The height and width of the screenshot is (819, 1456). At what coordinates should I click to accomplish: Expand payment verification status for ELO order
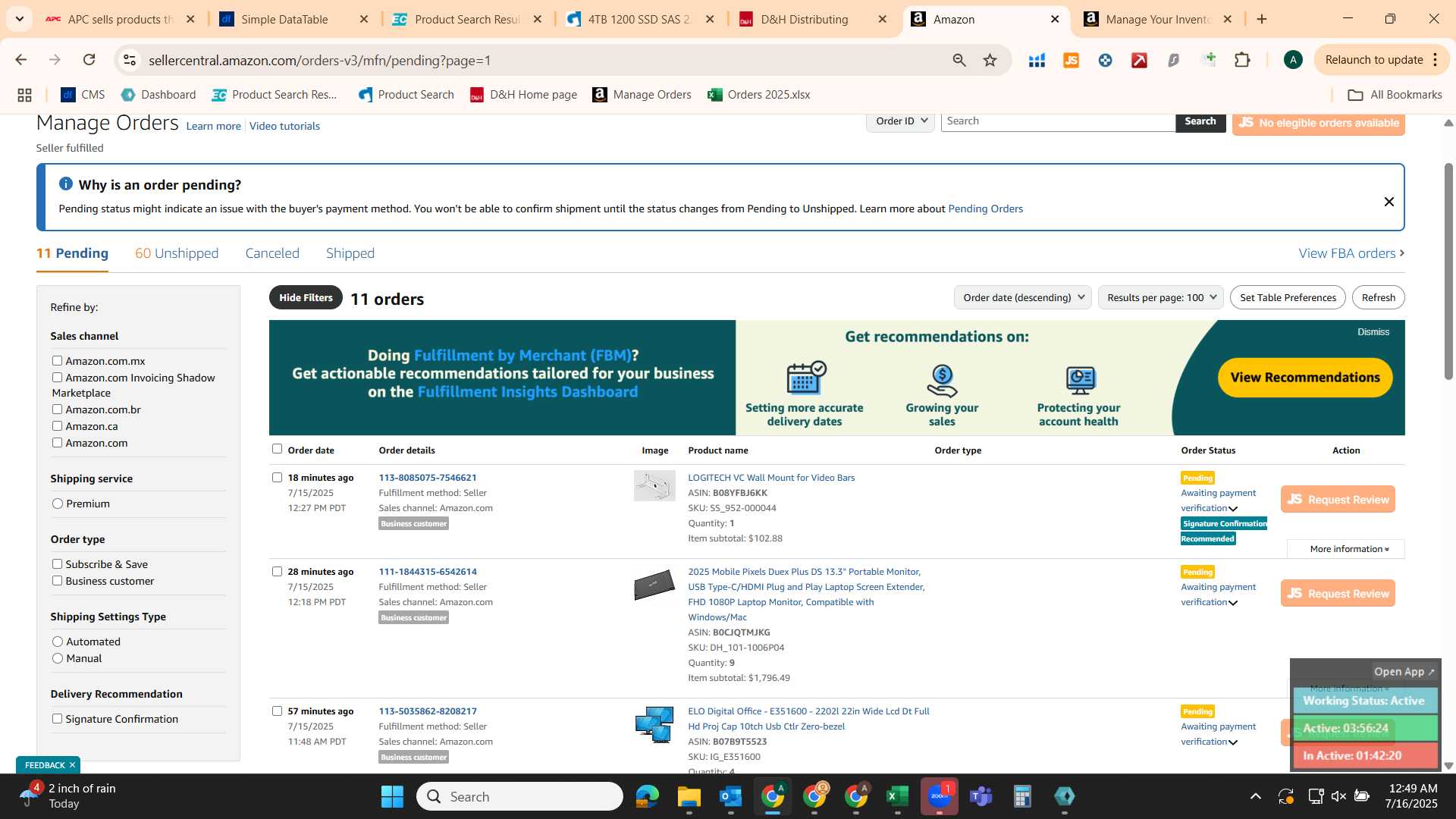pos(1233,742)
